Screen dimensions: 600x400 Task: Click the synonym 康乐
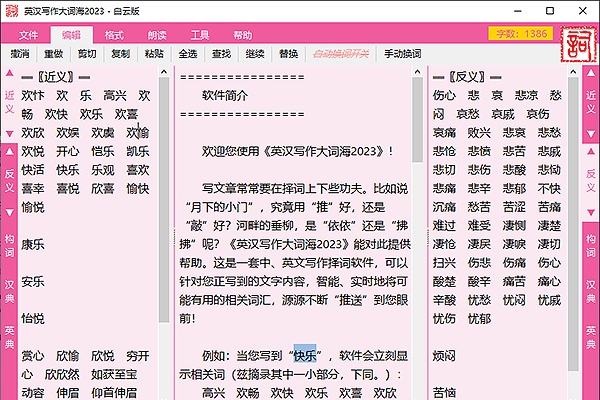pyautogui.click(x=33, y=245)
